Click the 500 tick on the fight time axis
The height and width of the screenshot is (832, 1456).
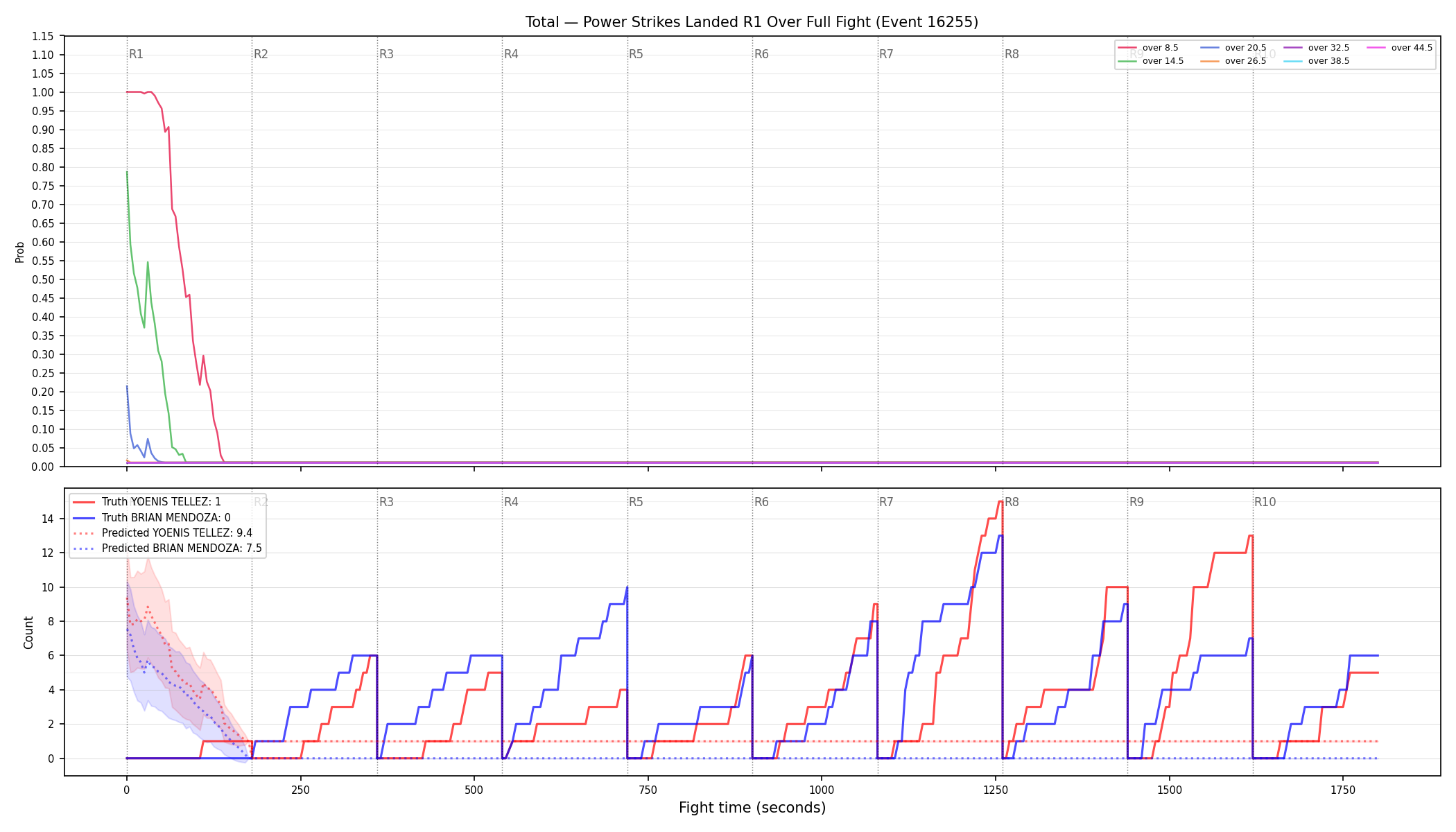click(x=474, y=790)
